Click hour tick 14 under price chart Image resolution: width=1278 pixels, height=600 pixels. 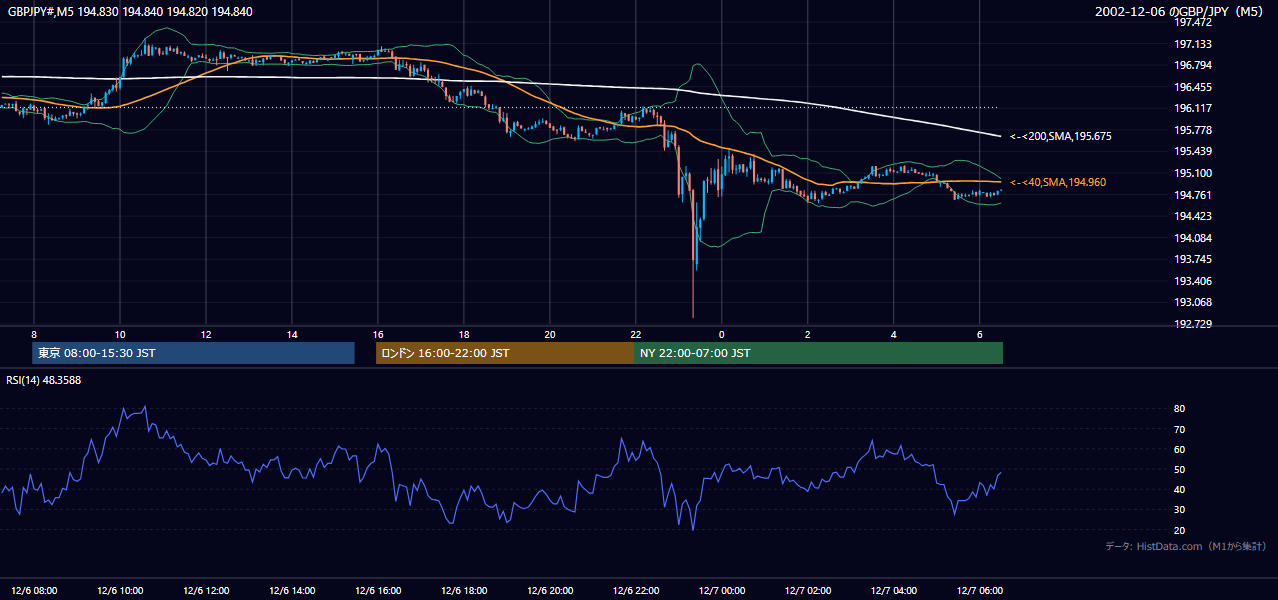point(292,334)
